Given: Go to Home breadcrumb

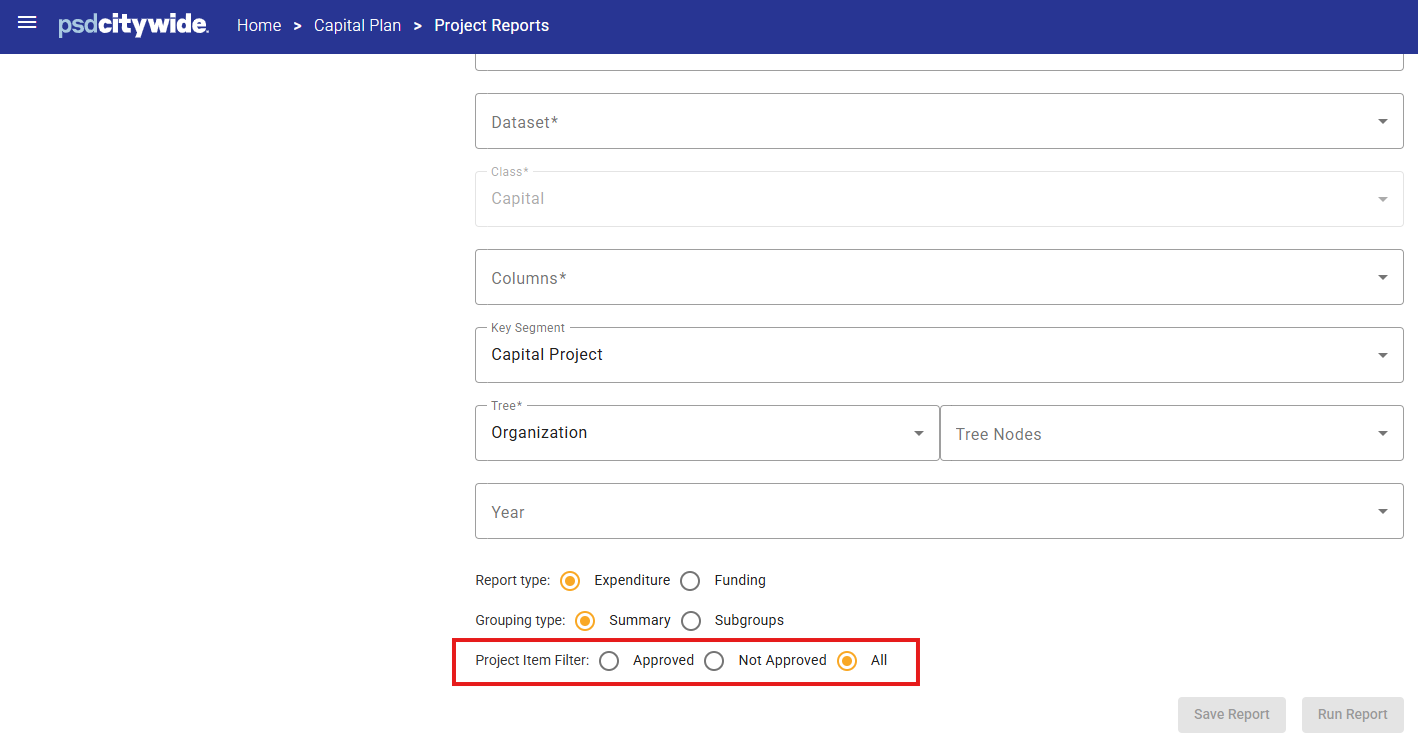Looking at the screenshot, I should tap(259, 26).
